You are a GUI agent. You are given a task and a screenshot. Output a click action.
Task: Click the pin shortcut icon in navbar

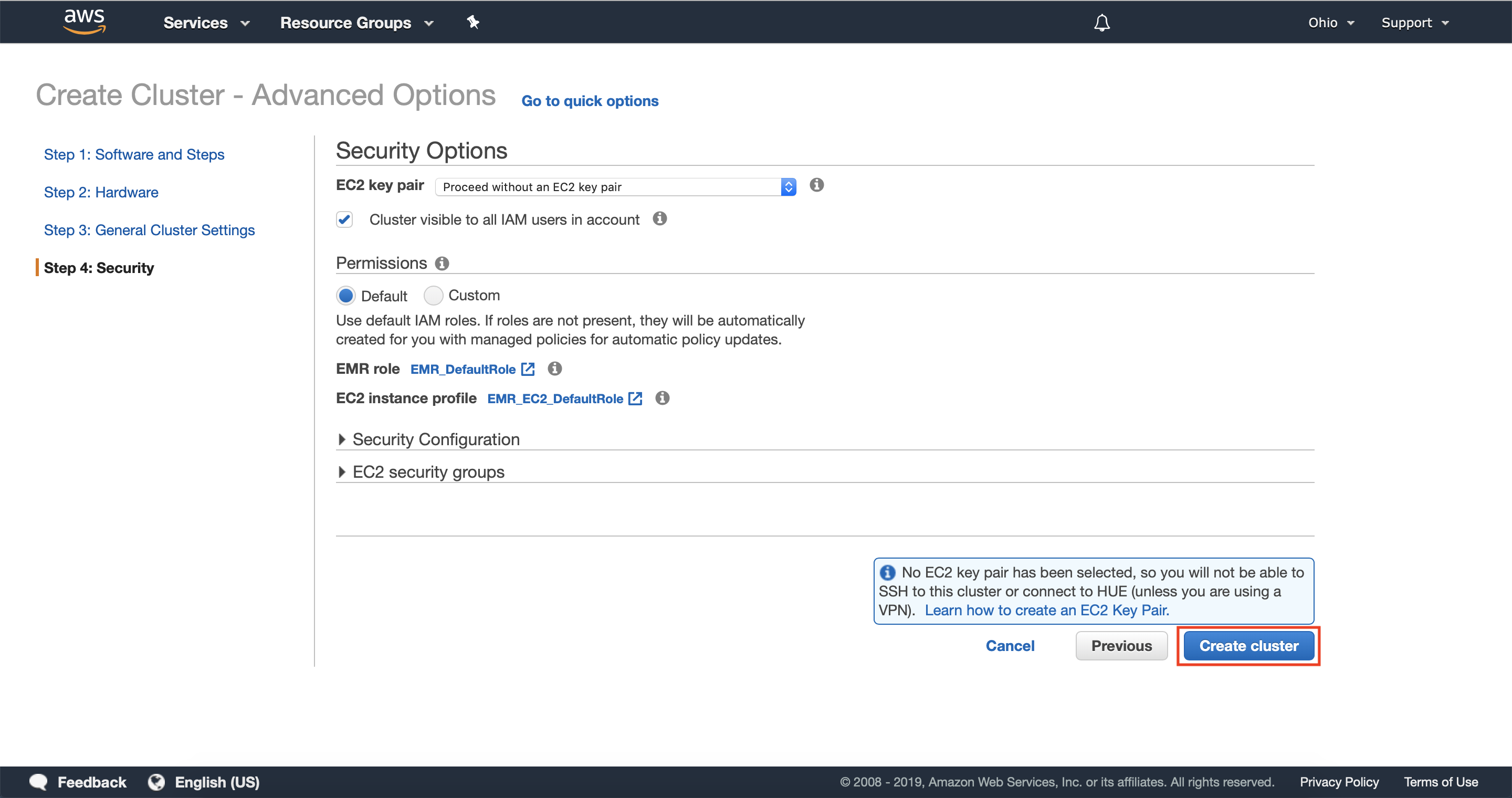(x=473, y=22)
